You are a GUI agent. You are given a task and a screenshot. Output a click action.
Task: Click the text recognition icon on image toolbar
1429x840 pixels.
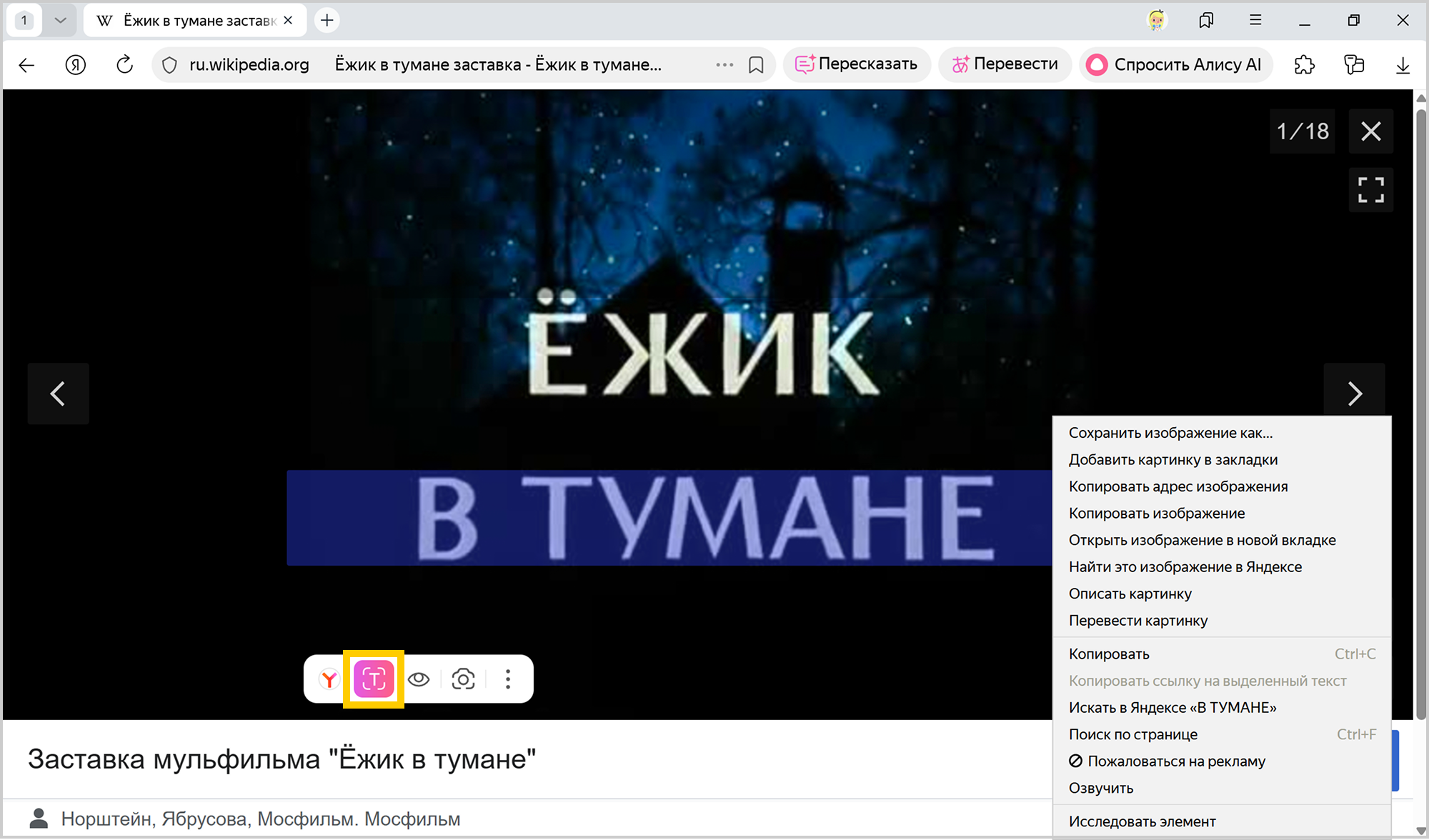coord(374,679)
